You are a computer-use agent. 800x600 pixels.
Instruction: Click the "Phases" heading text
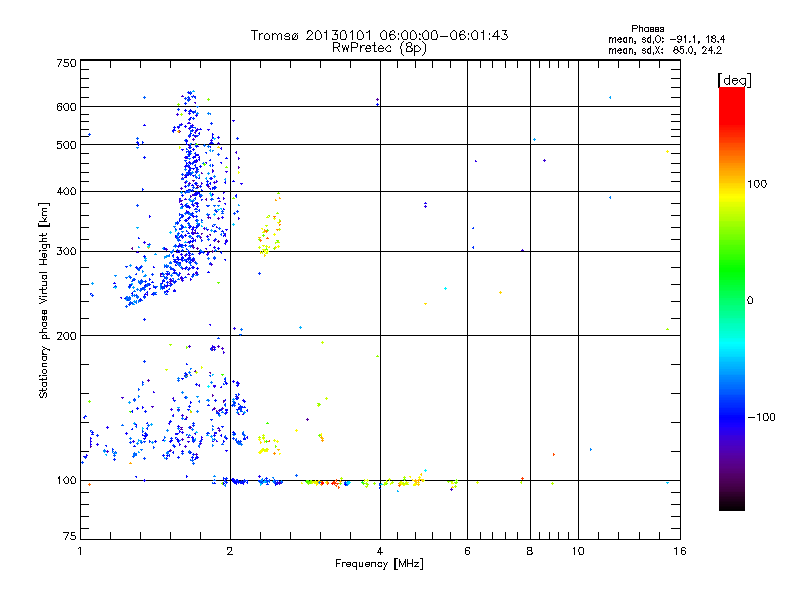[647, 29]
